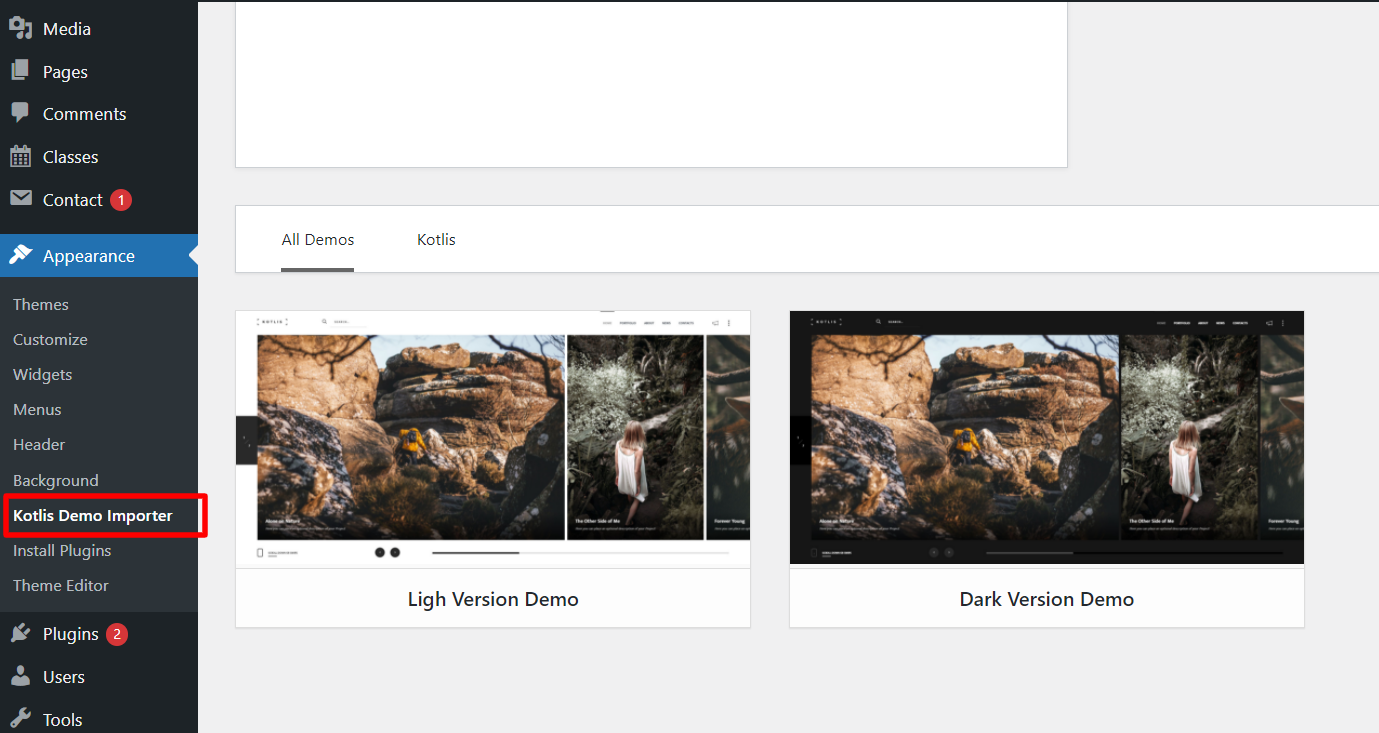
Task: Open the Customize submenu item
Action: (x=50, y=340)
